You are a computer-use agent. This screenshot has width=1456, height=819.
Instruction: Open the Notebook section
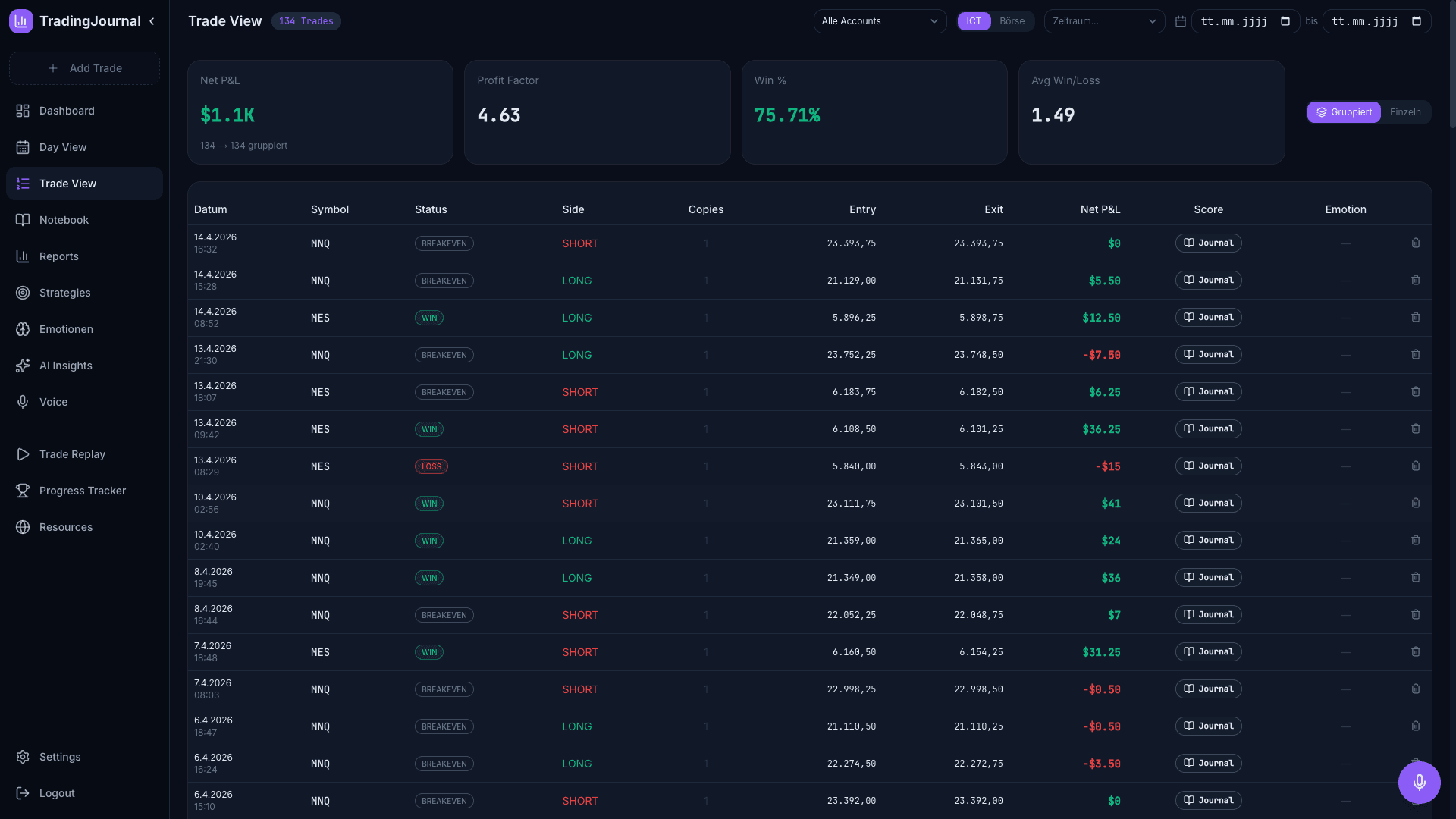84,220
